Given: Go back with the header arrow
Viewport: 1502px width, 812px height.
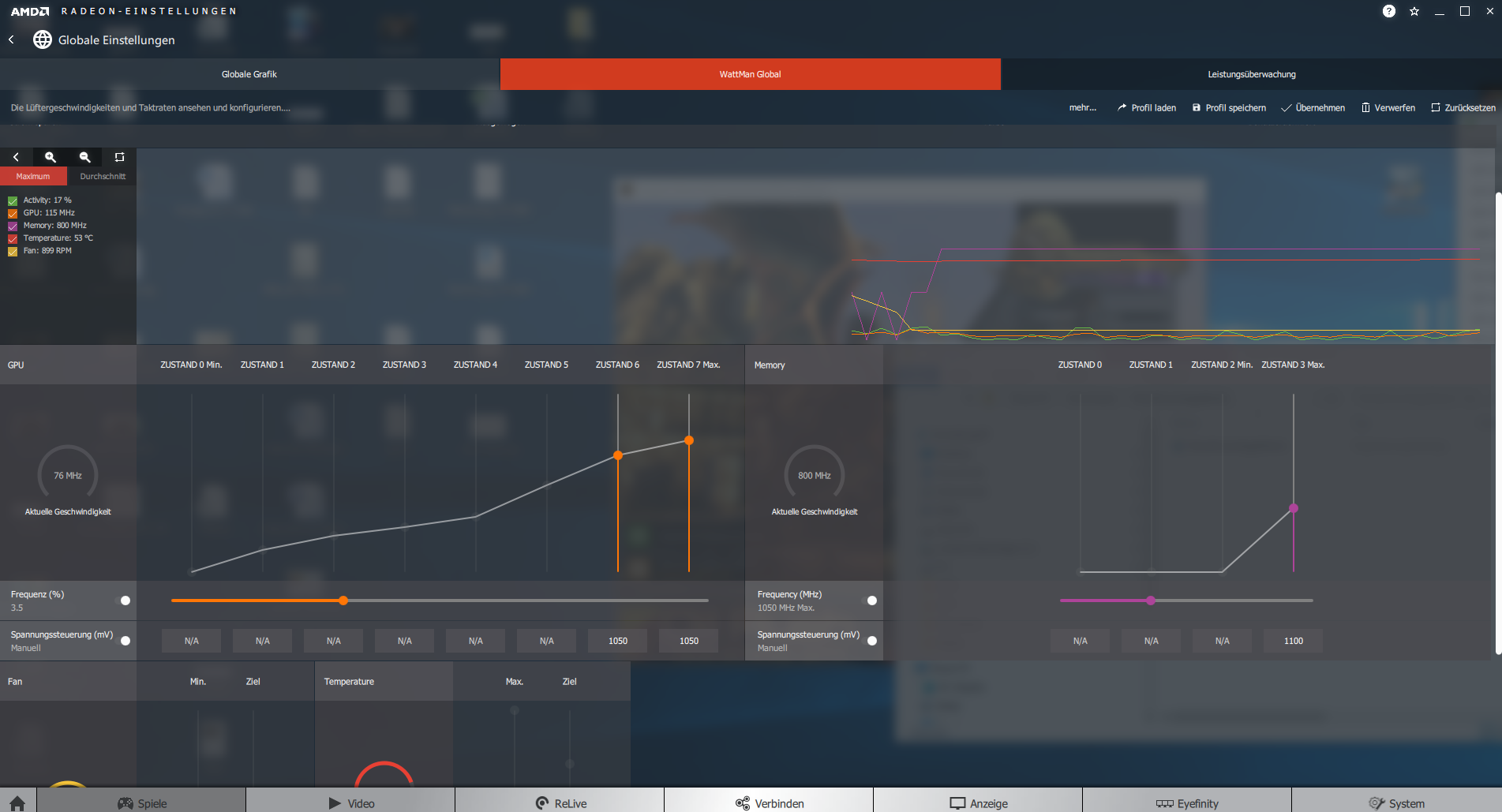Looking at the screenshot, I should point(12,39).
